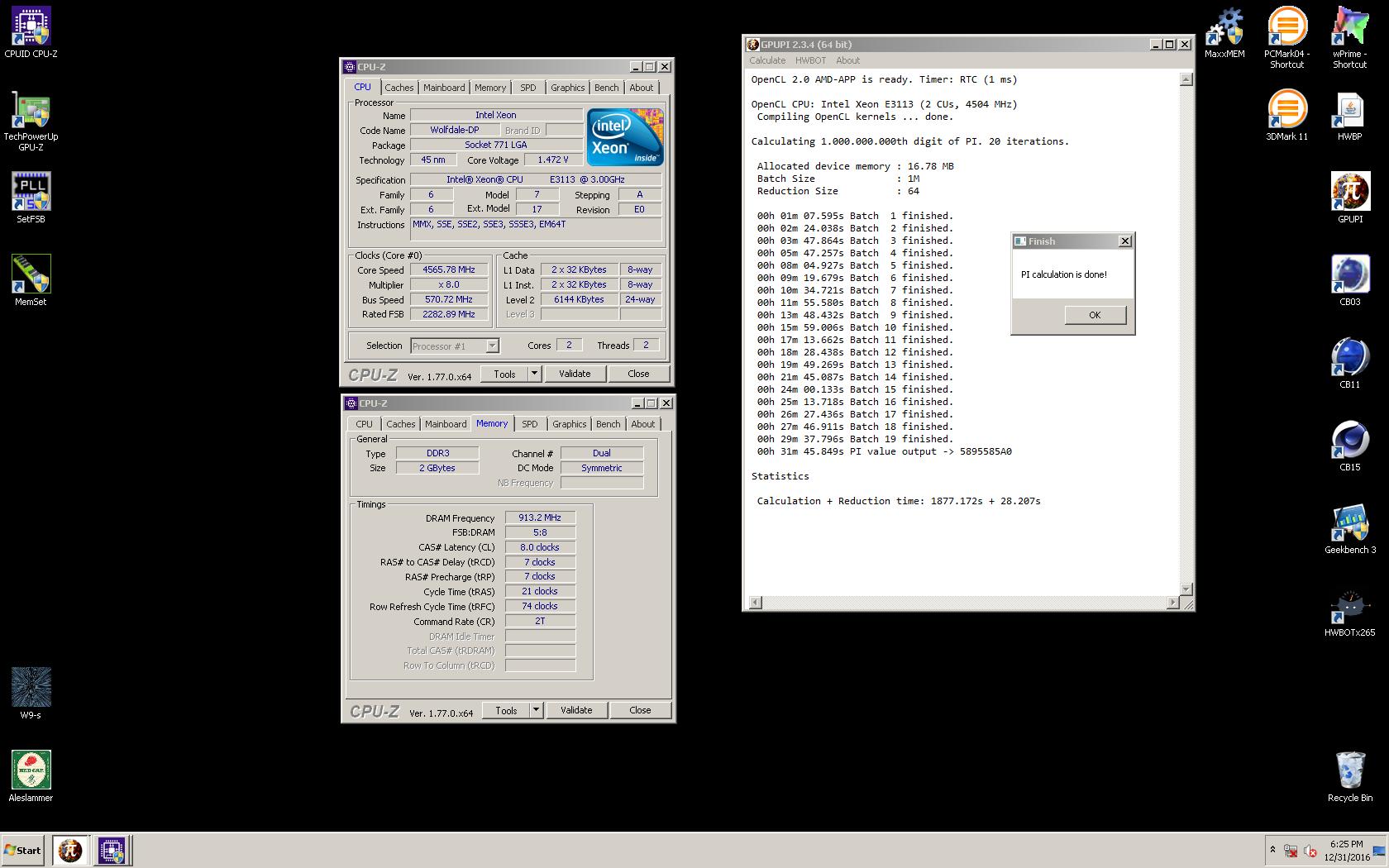Image resolution: width=1389 pixels, height=868 pixels.
Task: Click the GPUPI vertical scrollbar up arrow
Action: [1186, 79]
